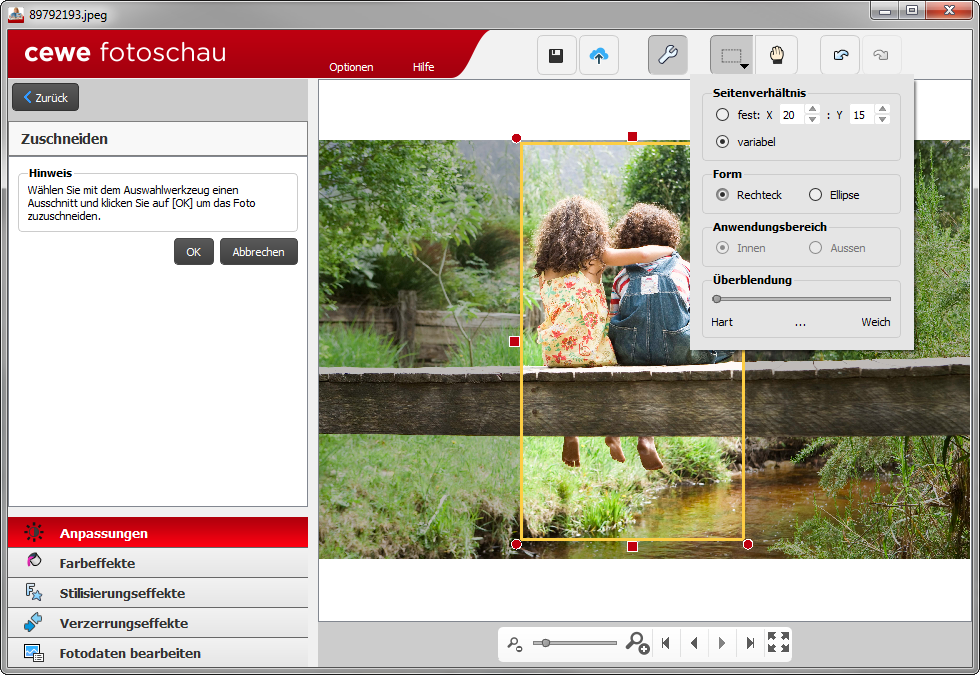Select the hand pan tool
The image size is (980, 675).
[775, 56]
